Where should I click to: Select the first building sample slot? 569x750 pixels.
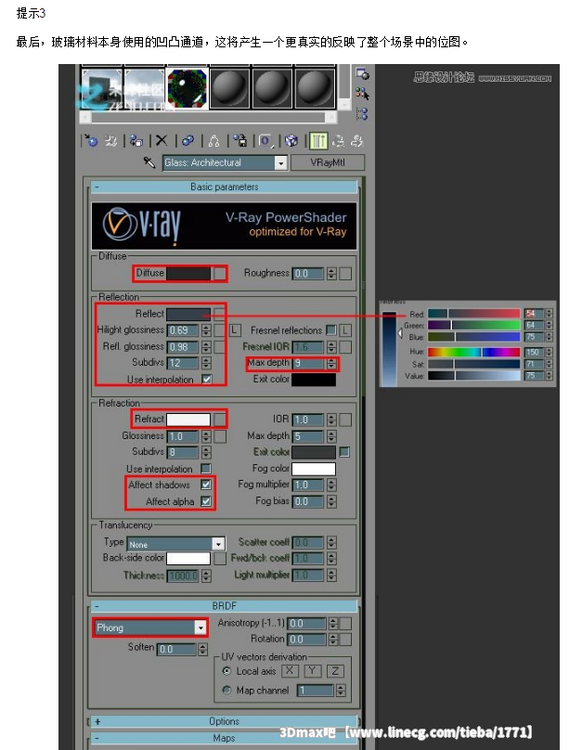(x=102, y=88)
